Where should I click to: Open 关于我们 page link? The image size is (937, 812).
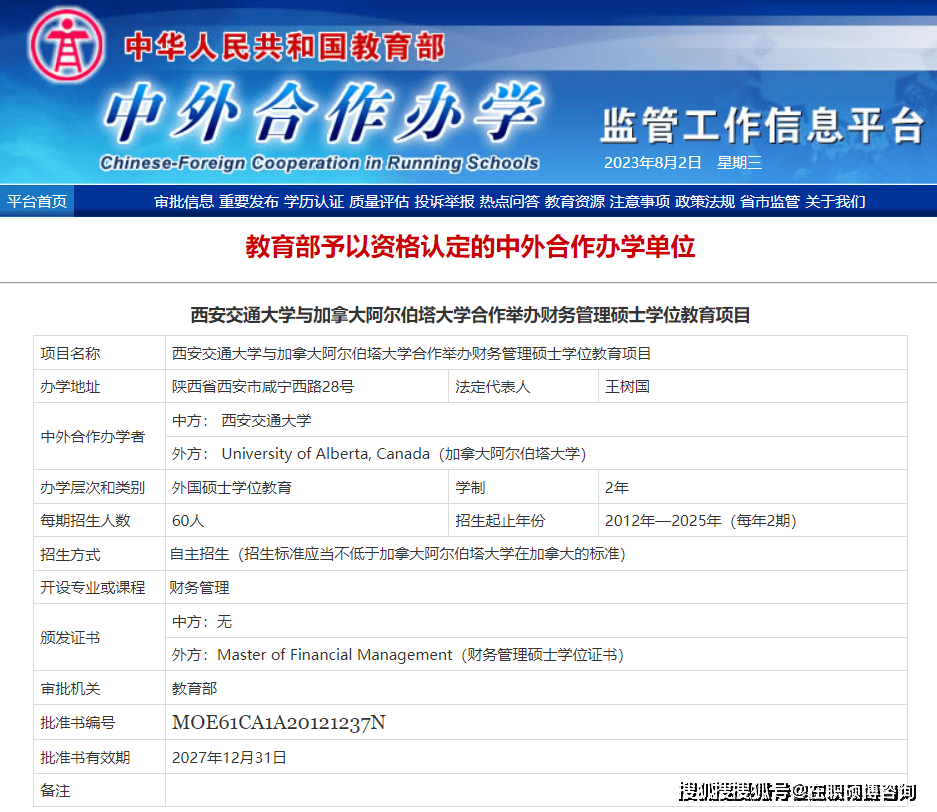(x=835, y=202)
